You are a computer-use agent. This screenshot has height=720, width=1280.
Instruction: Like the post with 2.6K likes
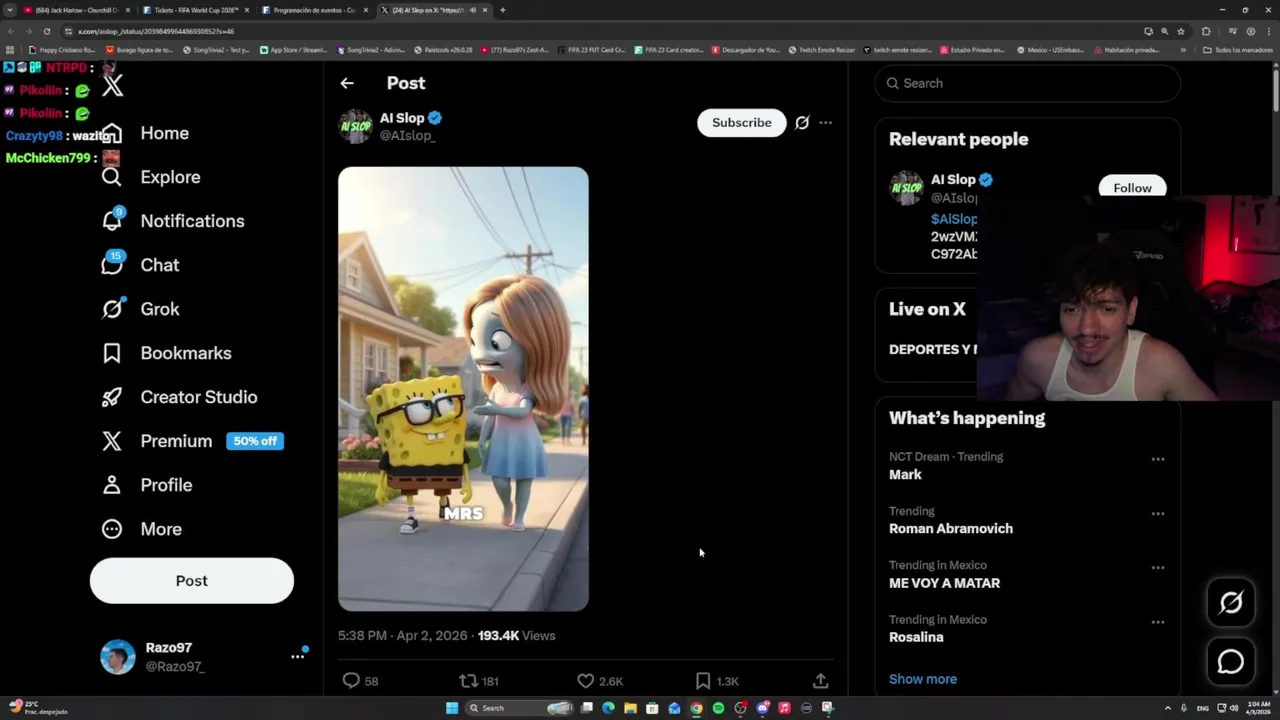click(600, 681)
